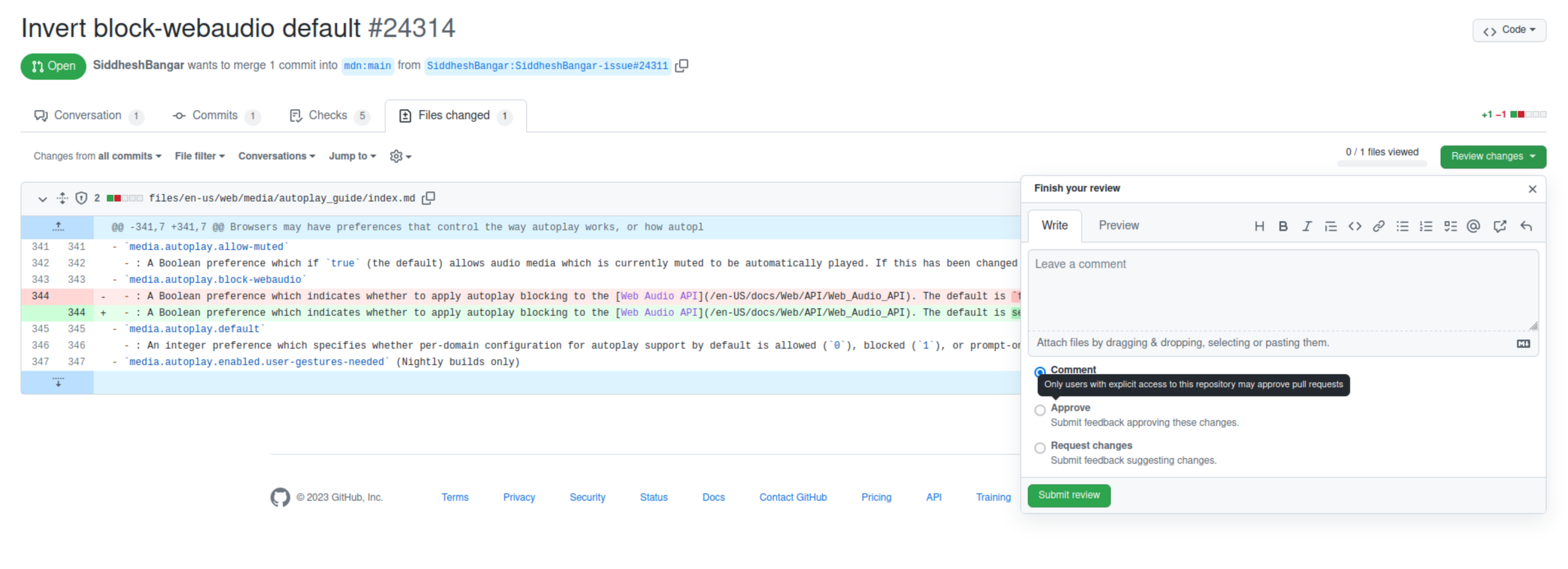1568x569 pixels.
Task: Select the Approve radio option
Action: click(x=1040, y=409)
